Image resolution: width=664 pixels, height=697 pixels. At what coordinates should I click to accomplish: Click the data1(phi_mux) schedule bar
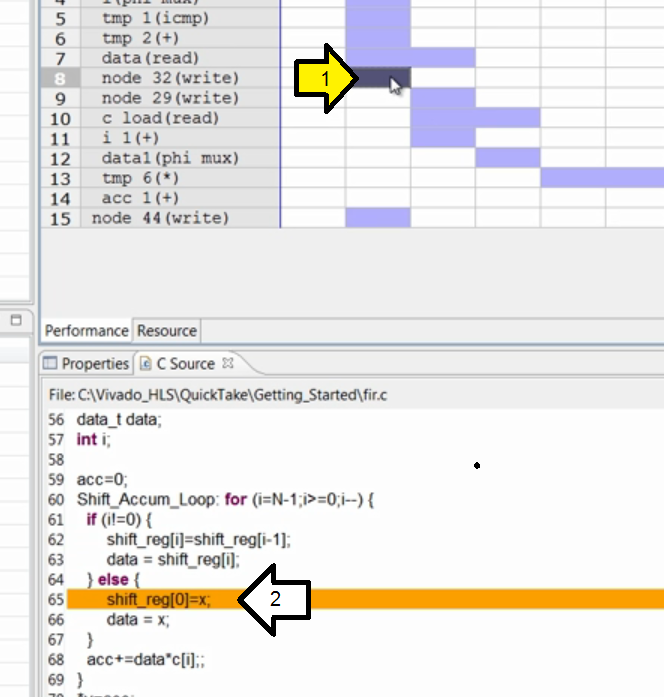[508, 158]
